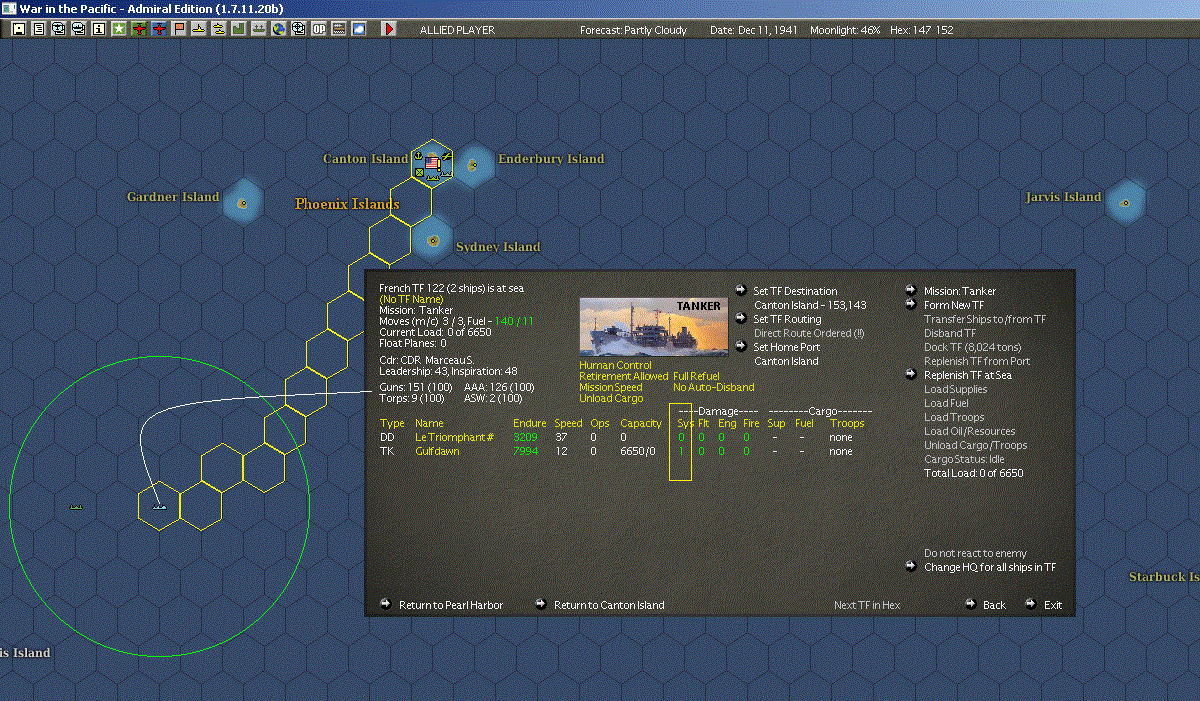Viewport: 1200px width, 701px height.
Task: Click the globe toolbar icon
Action: click(278, 29)
